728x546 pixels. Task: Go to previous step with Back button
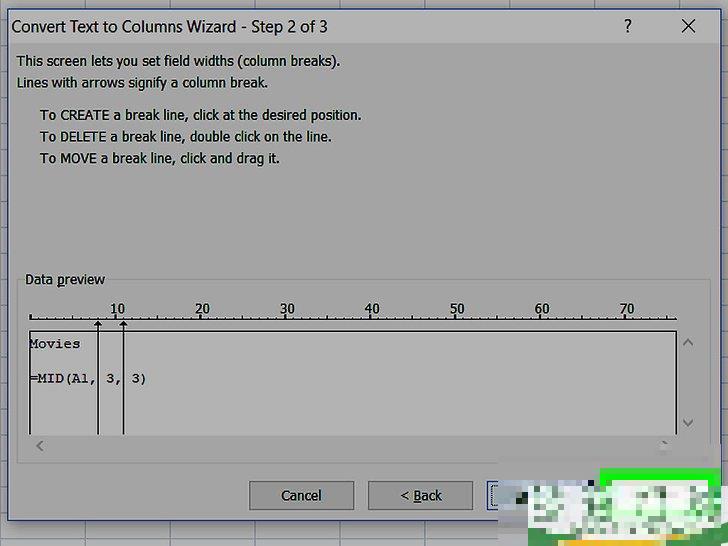(x=421, y=495)
